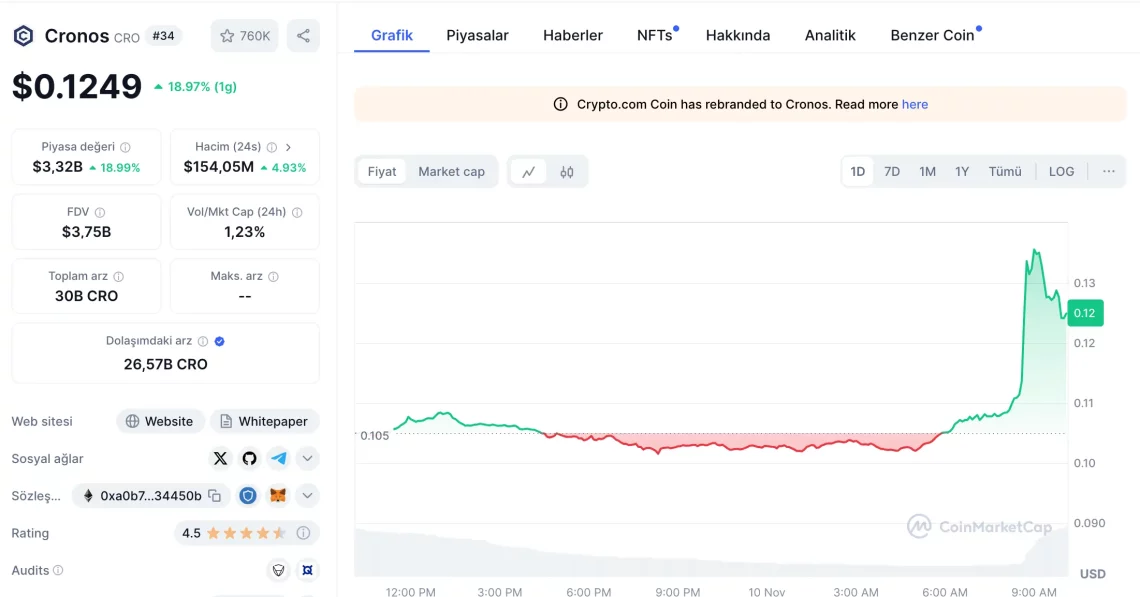Click the blue shield wallet icon
Screen dimensions: 1140x597
[x=248, y=496]
